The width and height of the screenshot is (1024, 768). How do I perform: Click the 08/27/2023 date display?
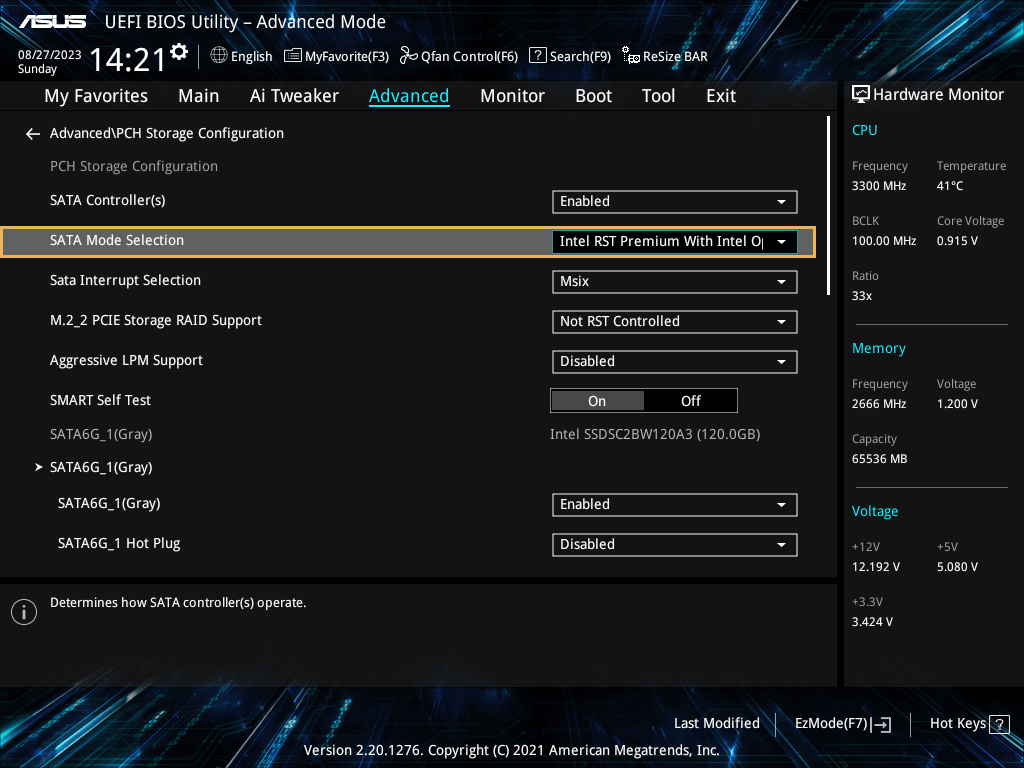[50, 55]
